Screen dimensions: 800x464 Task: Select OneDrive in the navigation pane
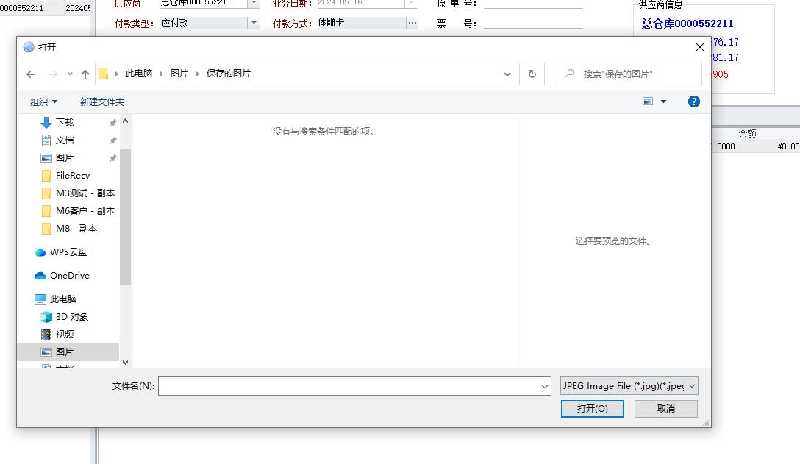pos(69,275)
